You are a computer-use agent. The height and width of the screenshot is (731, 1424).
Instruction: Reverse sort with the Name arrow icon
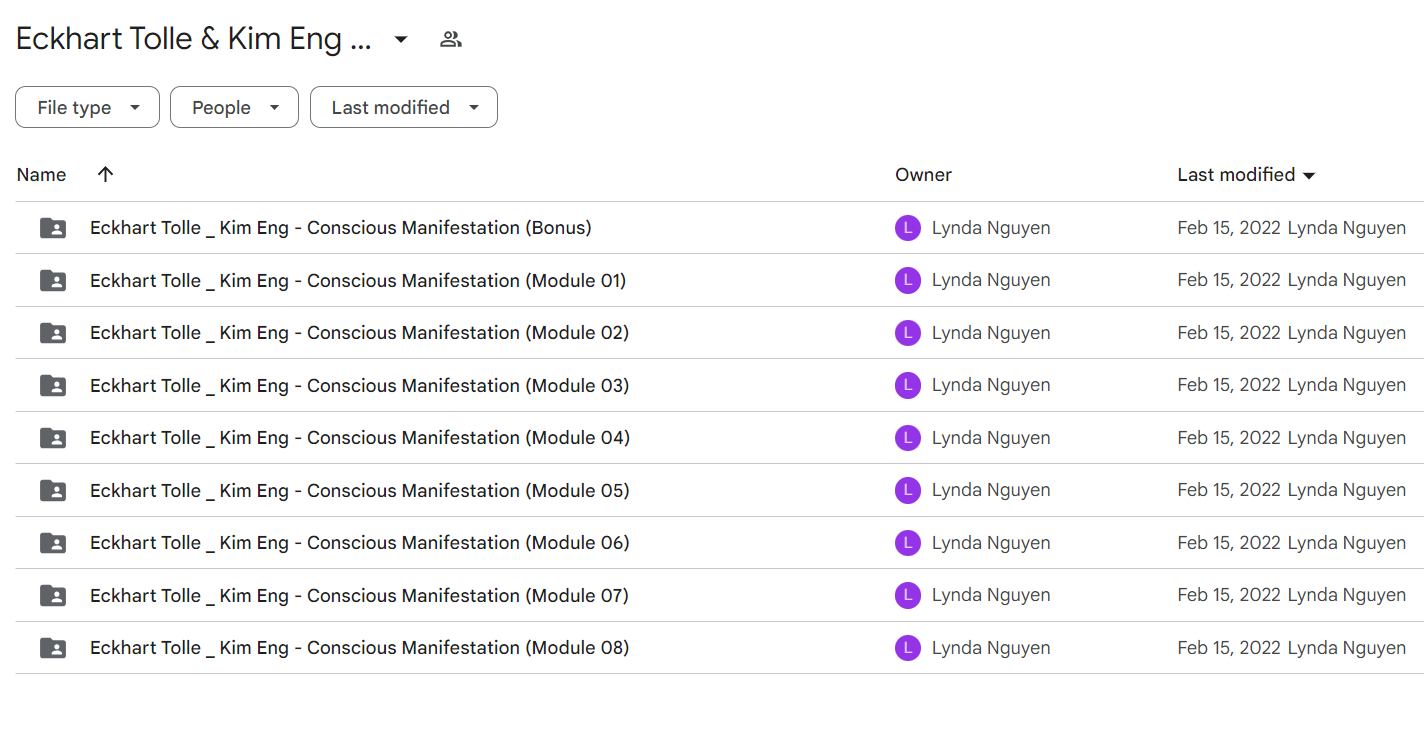point(105,175)
